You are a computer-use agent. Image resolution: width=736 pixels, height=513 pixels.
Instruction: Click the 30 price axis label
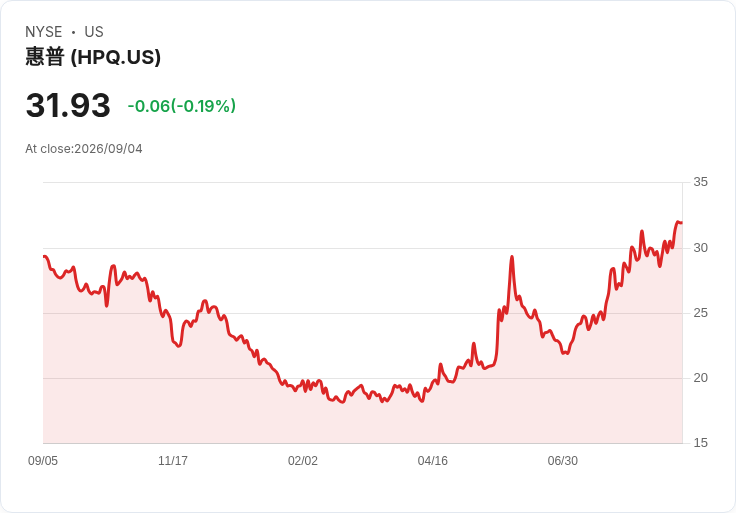pyautogui.click(x=700, y=248)
